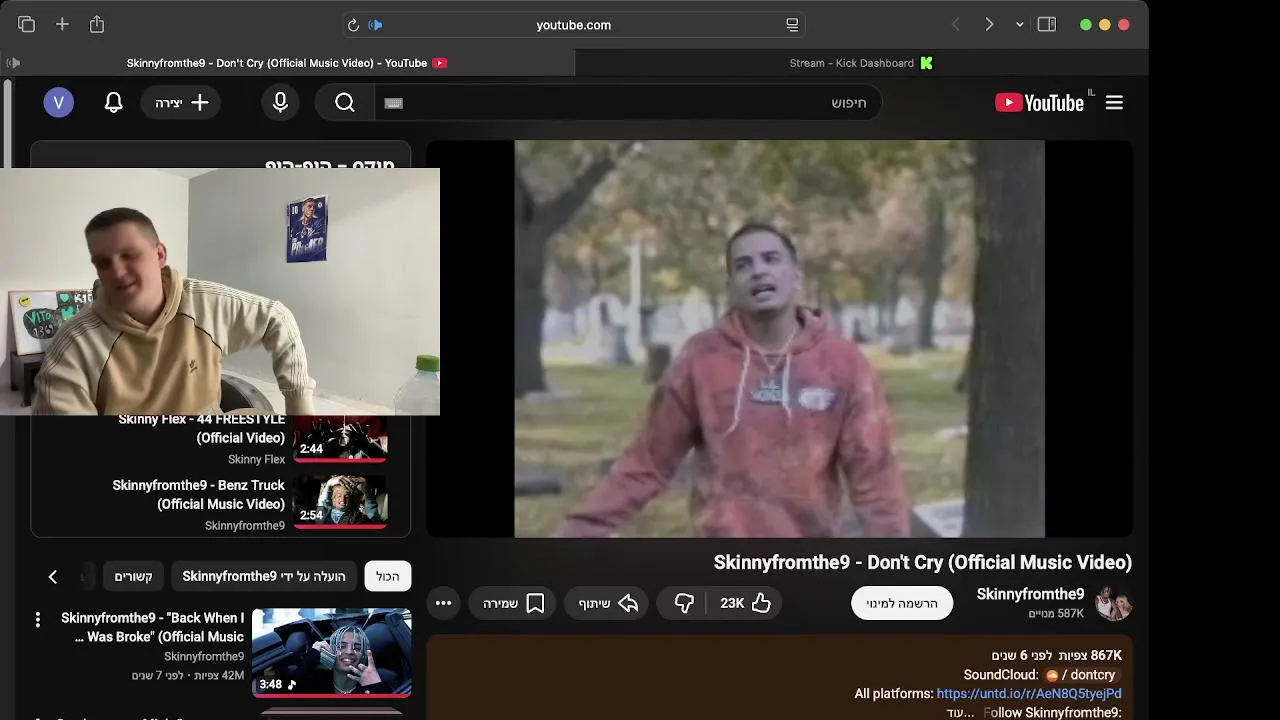The height and width of the screenshot is (720, 1280).
Task: Switch to Stream - Kick Dashboard tab
Action: click(861, 63)
